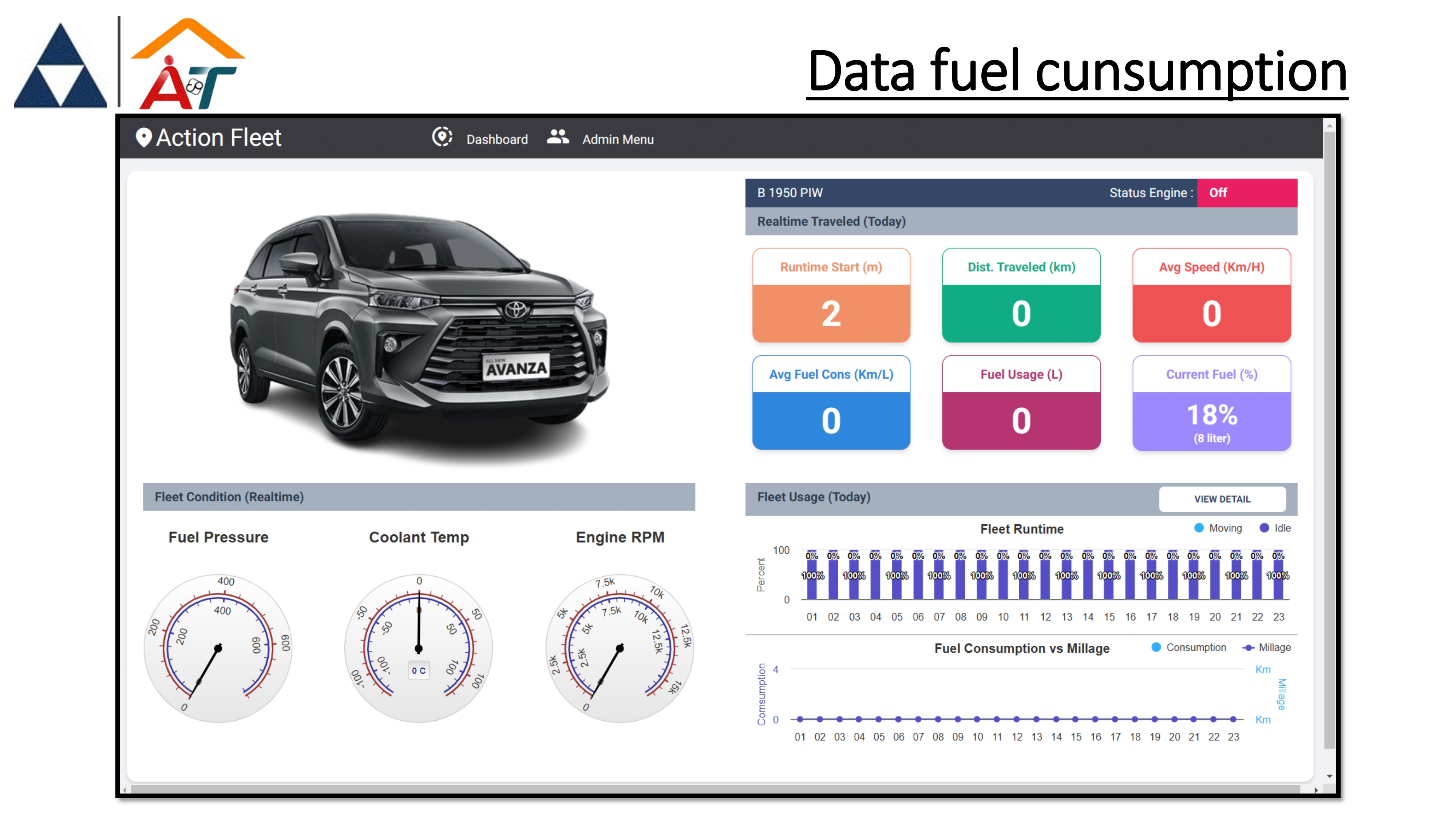Screen dimensions: 1456x819
Task: Toggle the Idle legend in Fleet Runtime
Action: (1275, 528)
